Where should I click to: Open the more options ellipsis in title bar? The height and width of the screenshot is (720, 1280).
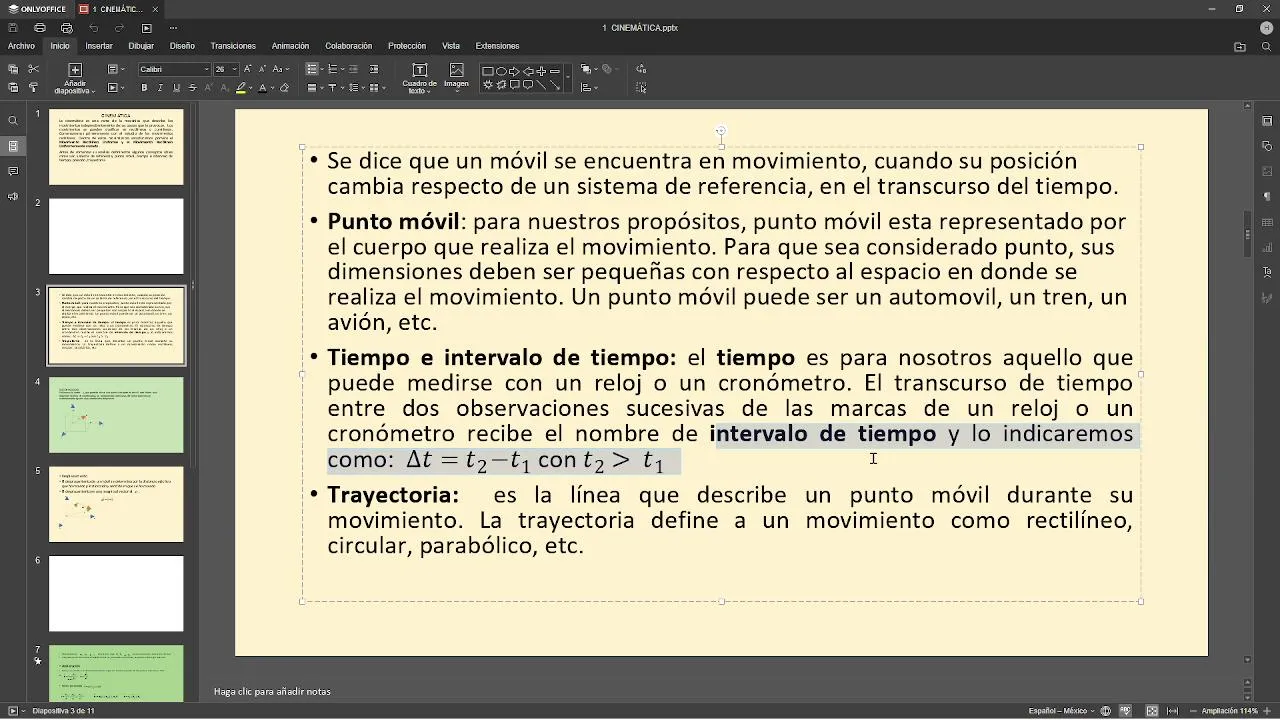[x=173, y=28]
